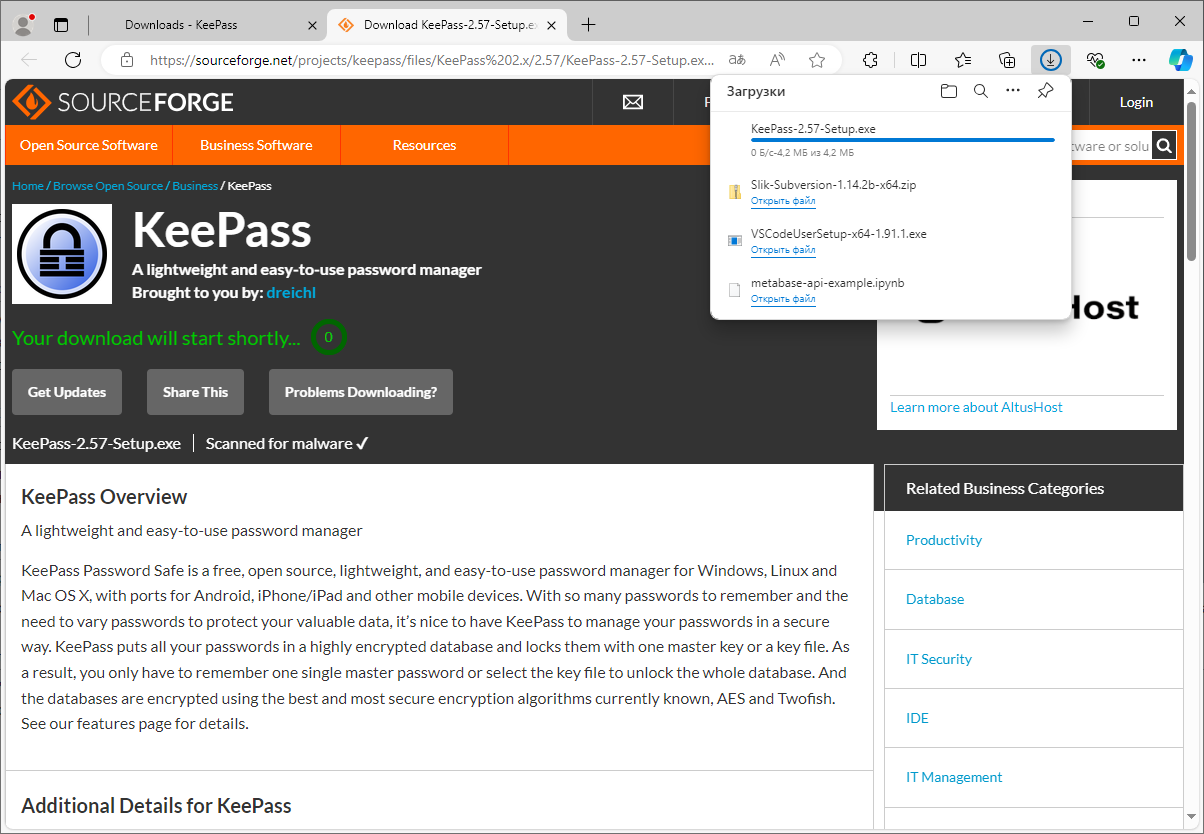Reload the page with the refresh icon

point(73,60)
